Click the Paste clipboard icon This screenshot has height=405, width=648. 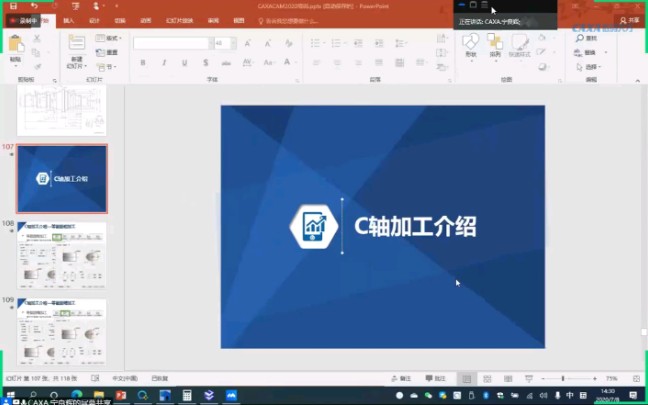point(16,44)
